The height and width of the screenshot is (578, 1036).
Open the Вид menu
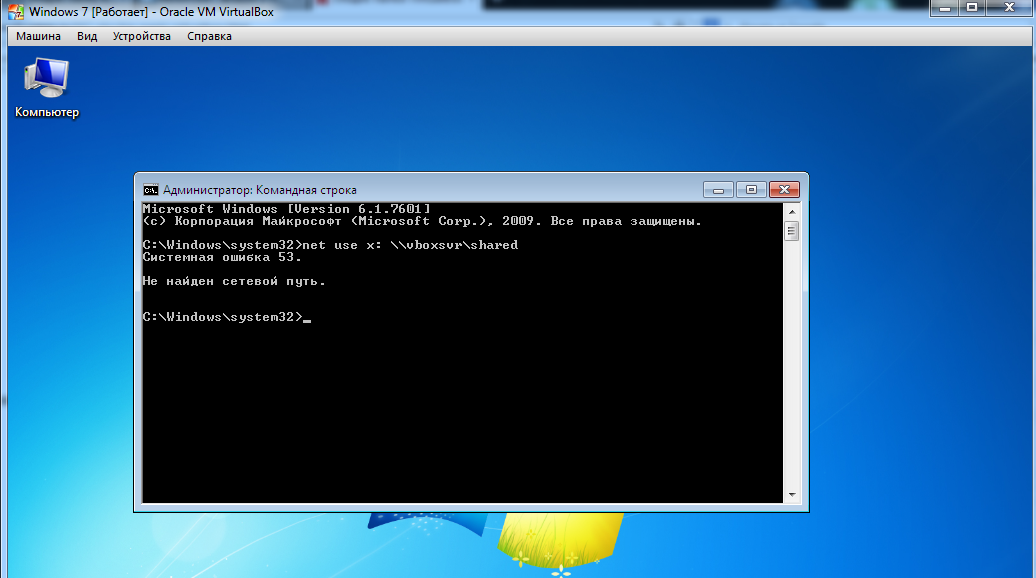[87, 36]
